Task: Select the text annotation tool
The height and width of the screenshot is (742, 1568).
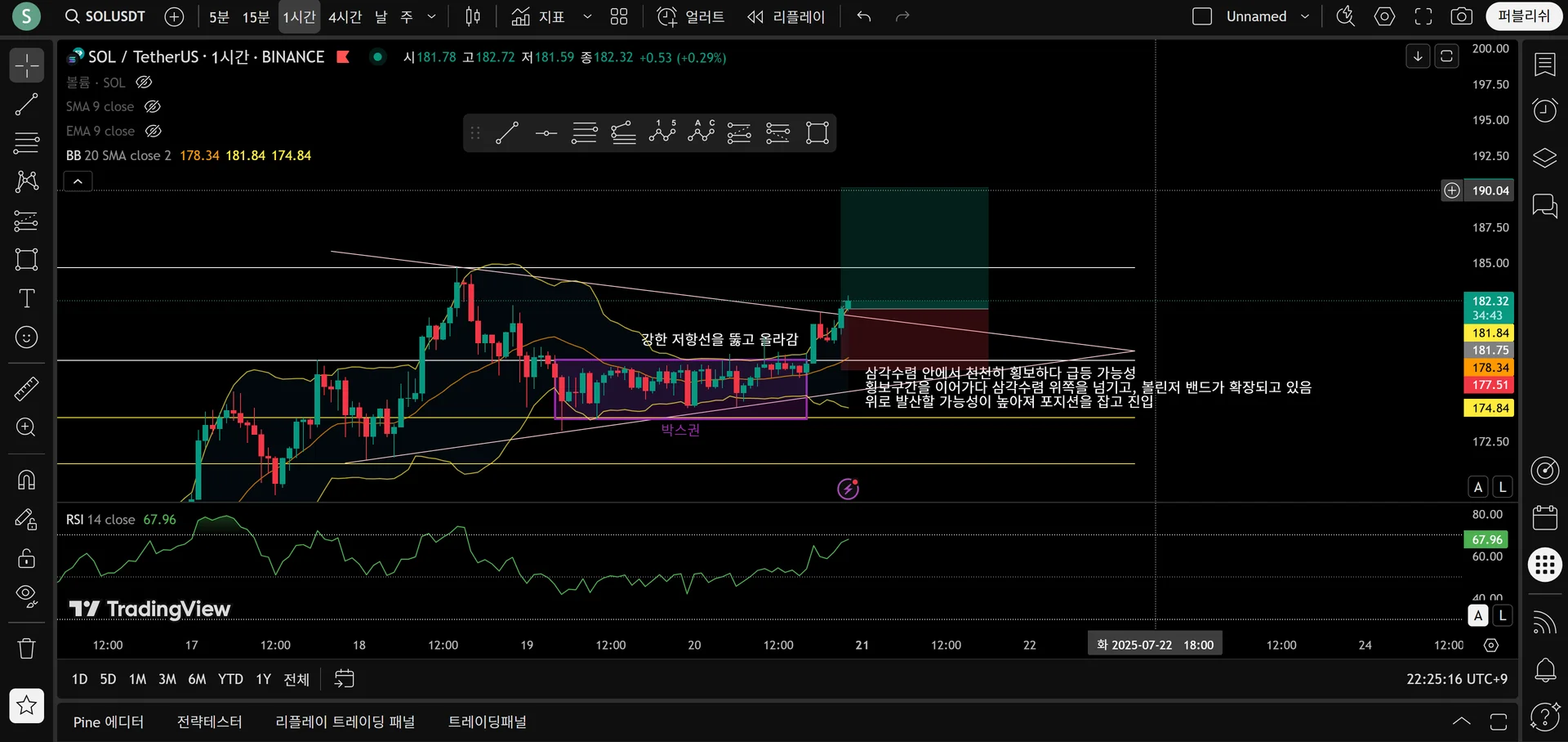Action: [26, 298]
